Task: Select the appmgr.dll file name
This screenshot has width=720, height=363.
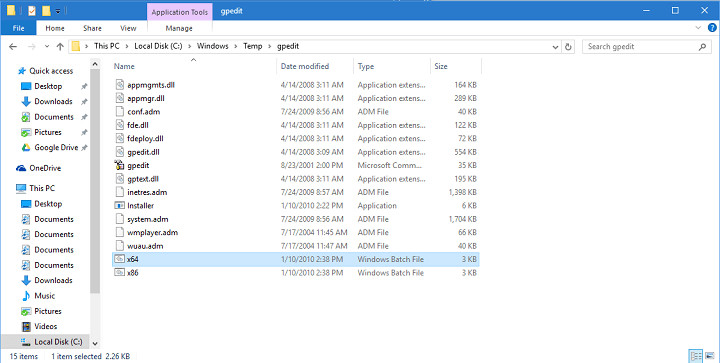Action: click(146, 98)
